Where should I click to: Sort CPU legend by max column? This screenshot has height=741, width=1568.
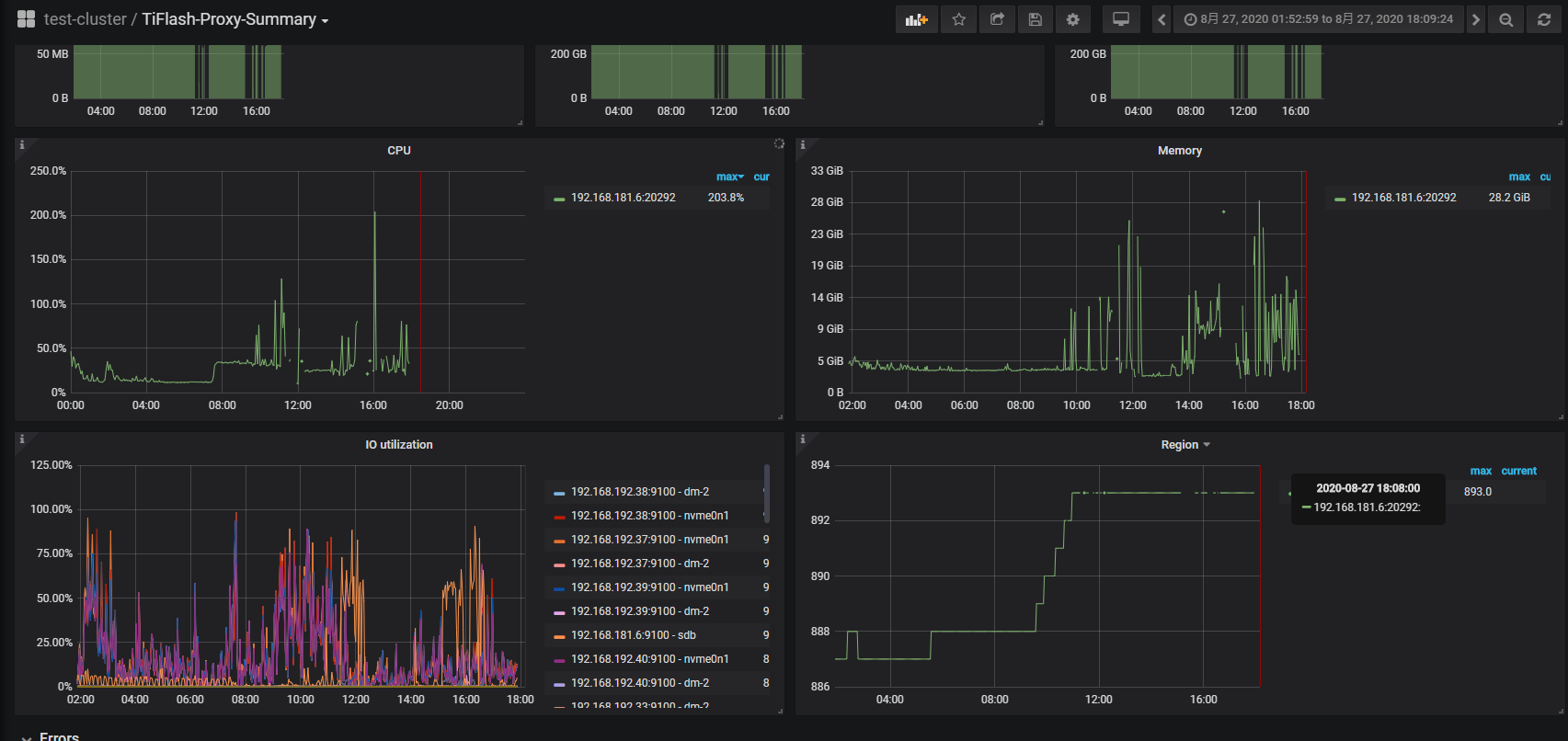(x=729, y=177)
